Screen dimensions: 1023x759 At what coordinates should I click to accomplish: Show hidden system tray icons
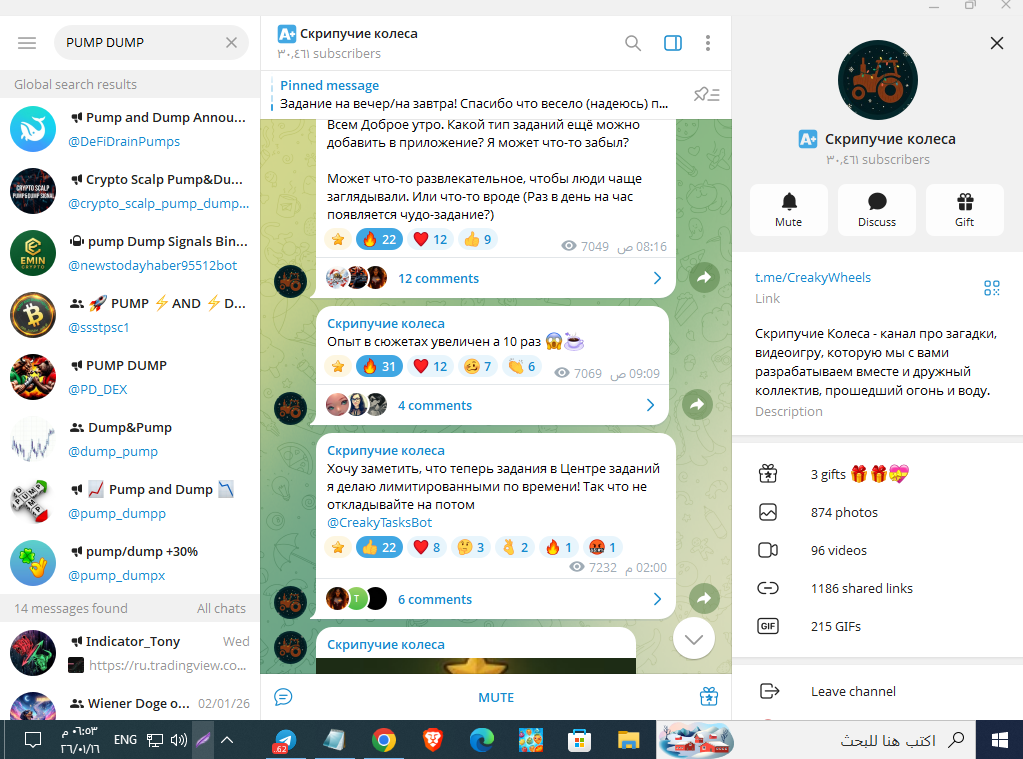click(226, 739)
